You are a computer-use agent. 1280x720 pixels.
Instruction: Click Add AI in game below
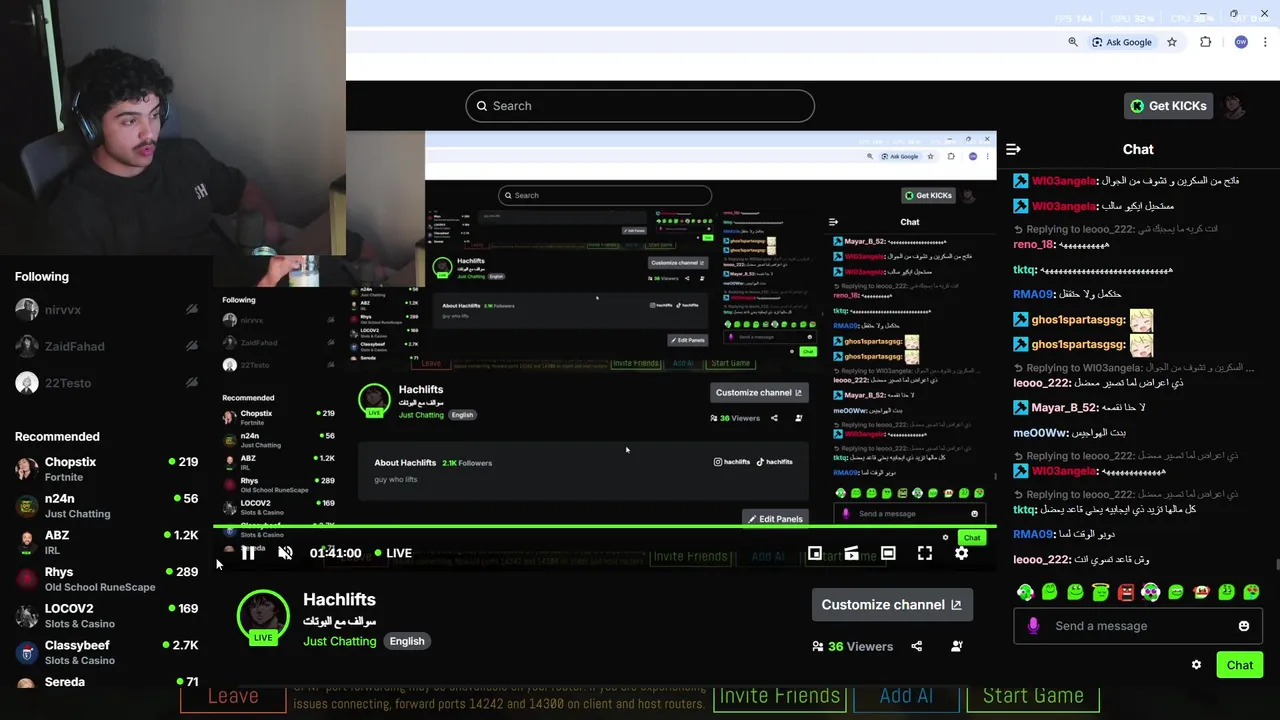click(x=906, y=697)
